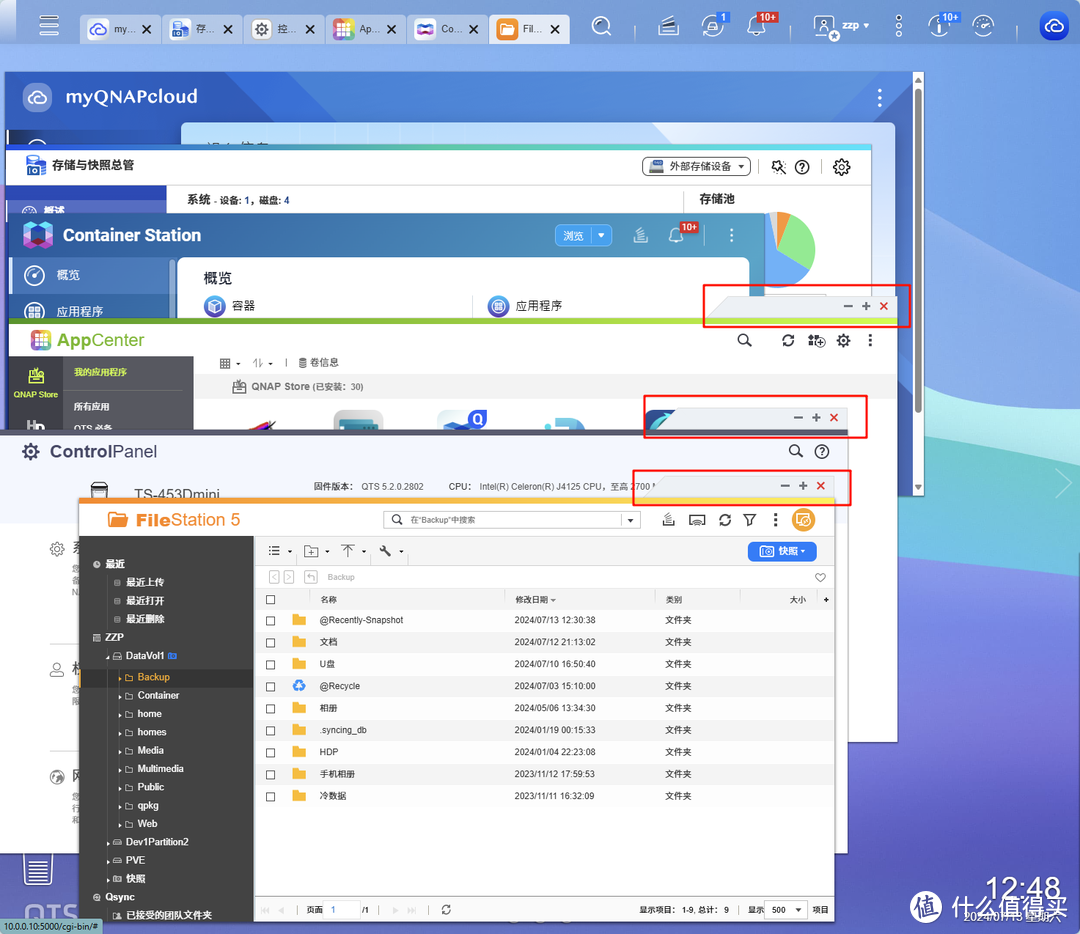This screenshot has width=1080, height=934.
Task: Click the Control Panel help icon
Action: 822,452
